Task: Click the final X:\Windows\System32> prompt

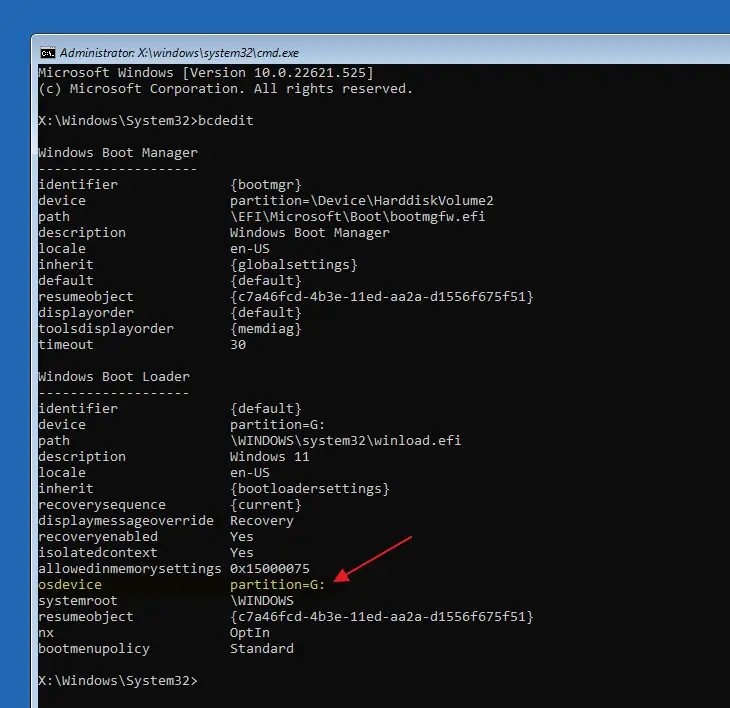Action: [118, 681]
